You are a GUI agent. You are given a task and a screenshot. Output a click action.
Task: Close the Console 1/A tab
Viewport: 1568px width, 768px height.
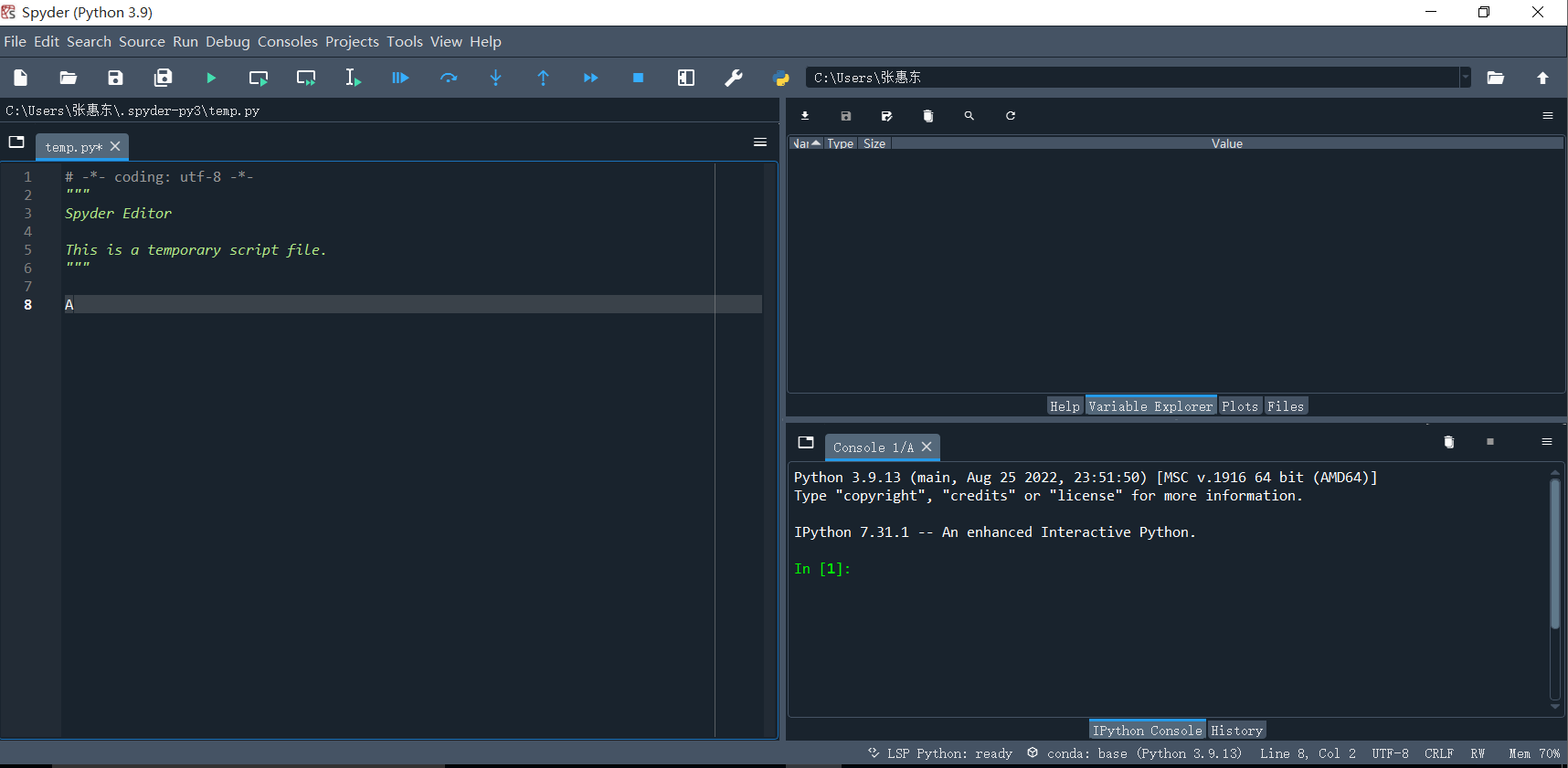click(927, 447)
